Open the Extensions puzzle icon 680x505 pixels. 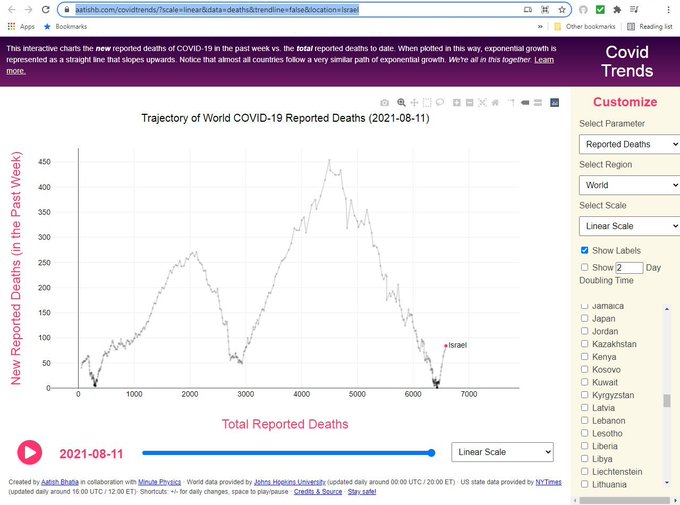pos(617,10)
